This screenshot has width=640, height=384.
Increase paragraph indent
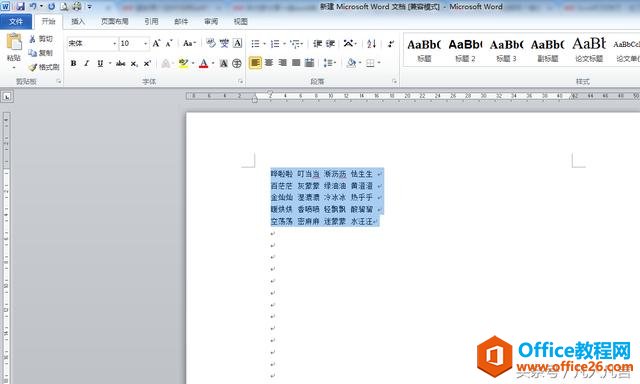pos(330,43)
